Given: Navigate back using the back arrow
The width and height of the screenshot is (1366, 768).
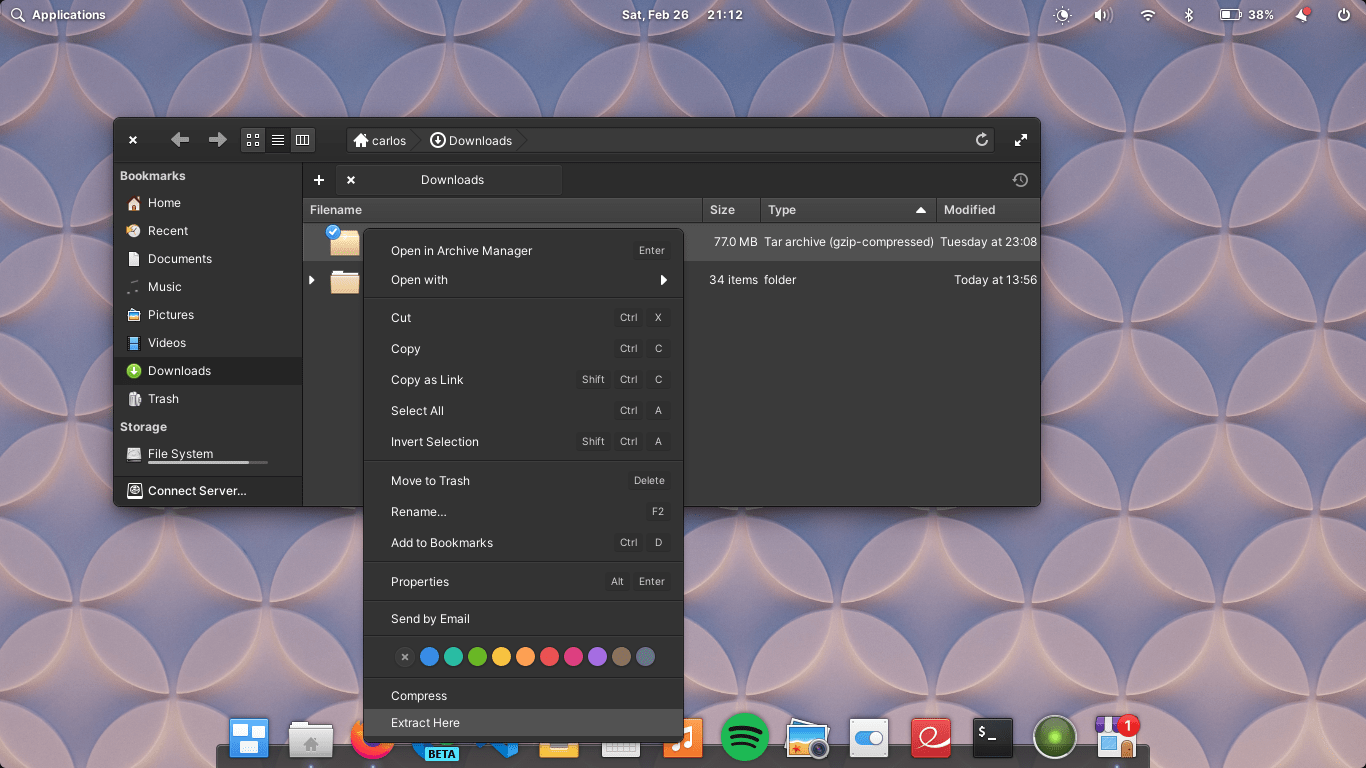Looking at the screenshot, I should [x=179, y=140].
